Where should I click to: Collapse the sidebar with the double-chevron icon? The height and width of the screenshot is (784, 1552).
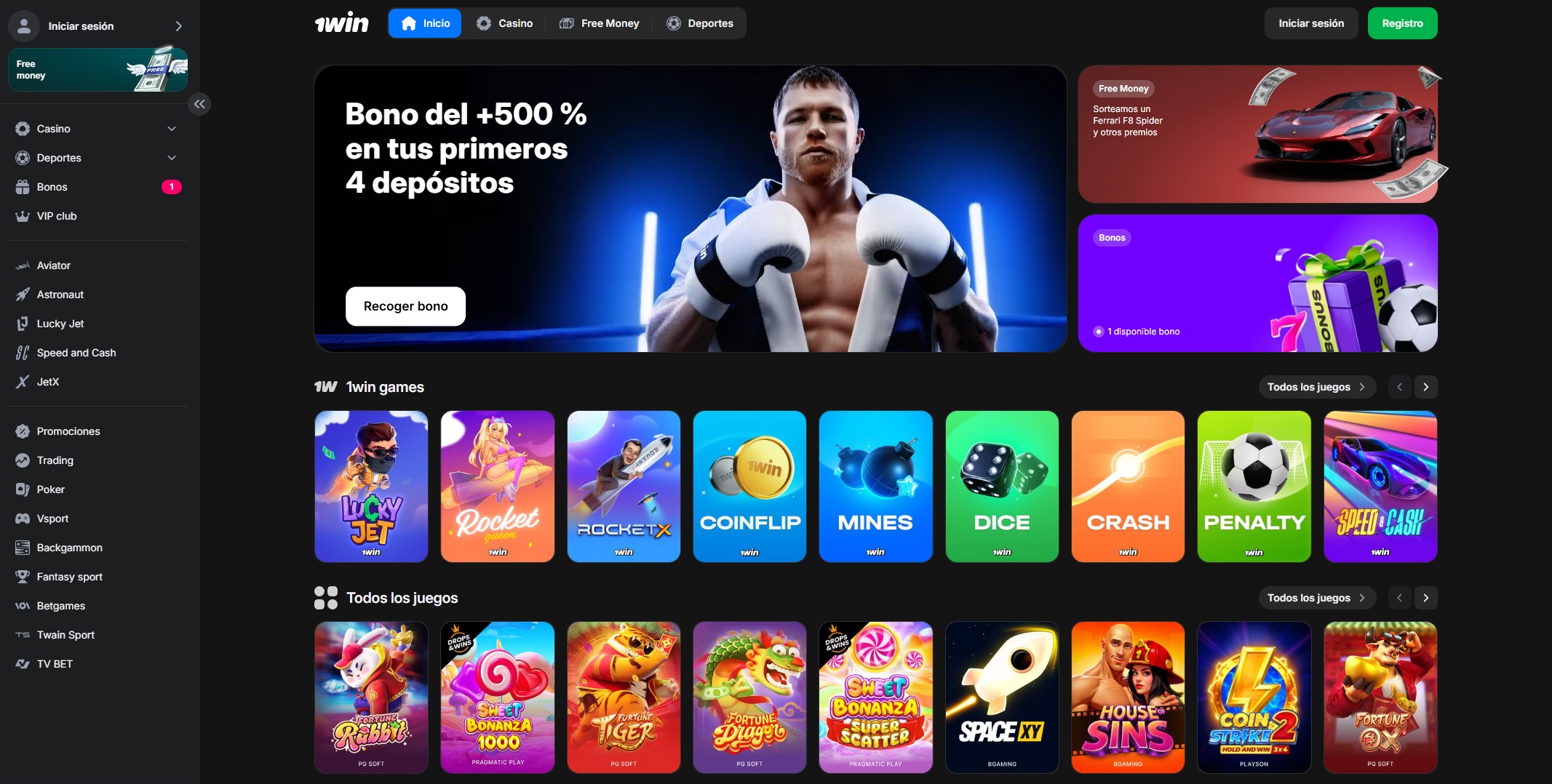coord(199,104)
